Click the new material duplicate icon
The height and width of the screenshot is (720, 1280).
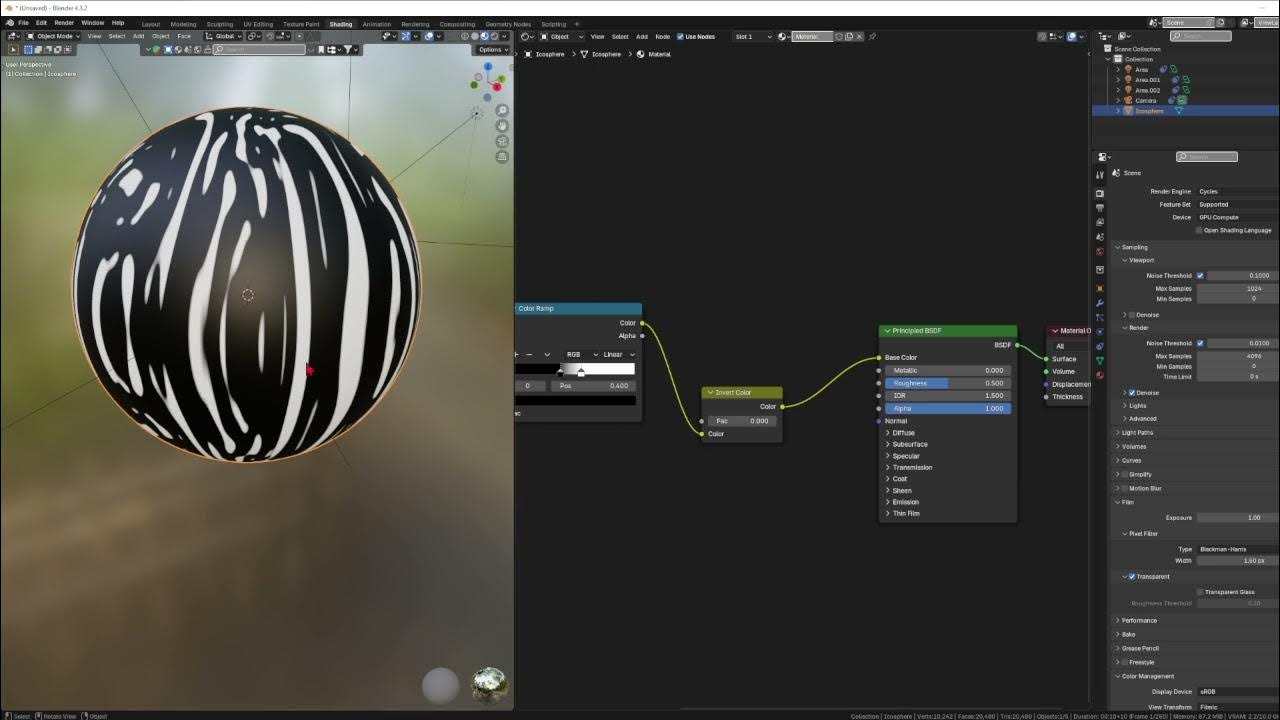tap(849, 36)
